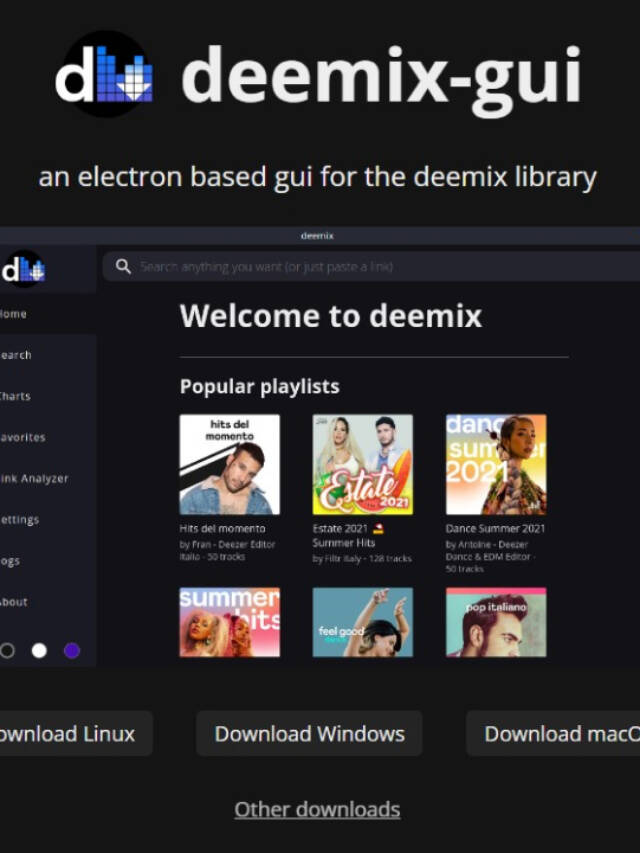The width and height of the screenshot is (640, 853).
Task: Open the Other downloads link
Action: [x=317, y=810]
